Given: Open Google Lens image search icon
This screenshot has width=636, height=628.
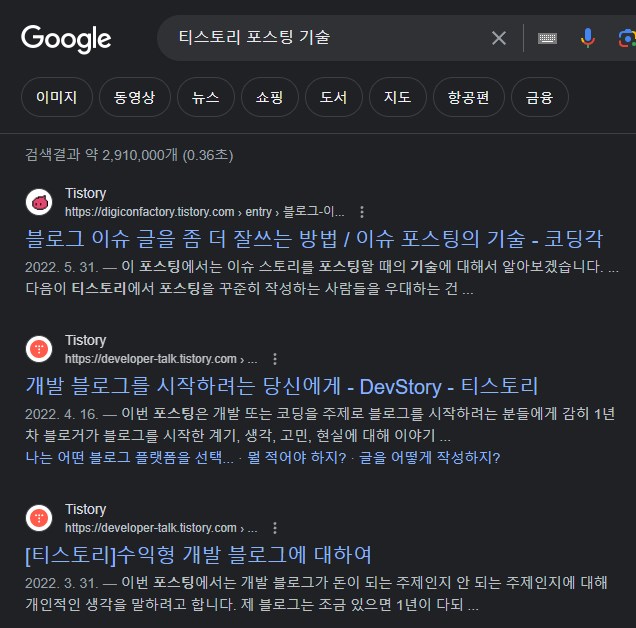Looking at the screenshot, I should (627, 39).
